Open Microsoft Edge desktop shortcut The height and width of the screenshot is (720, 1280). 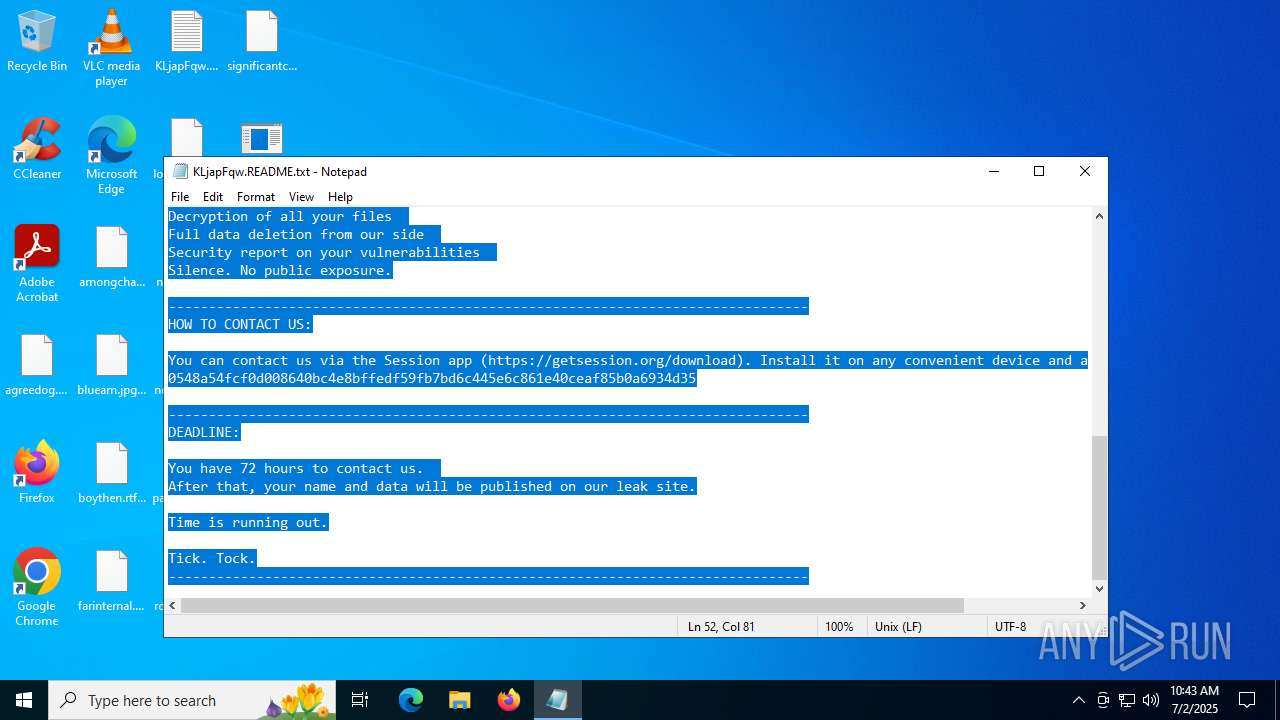111,155
